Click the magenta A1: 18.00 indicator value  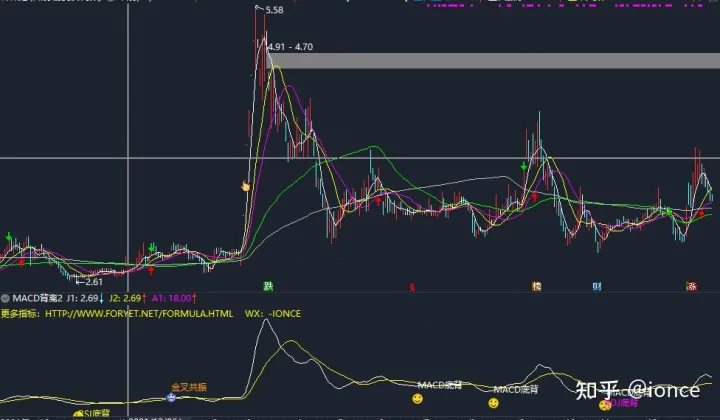[173, 298]
